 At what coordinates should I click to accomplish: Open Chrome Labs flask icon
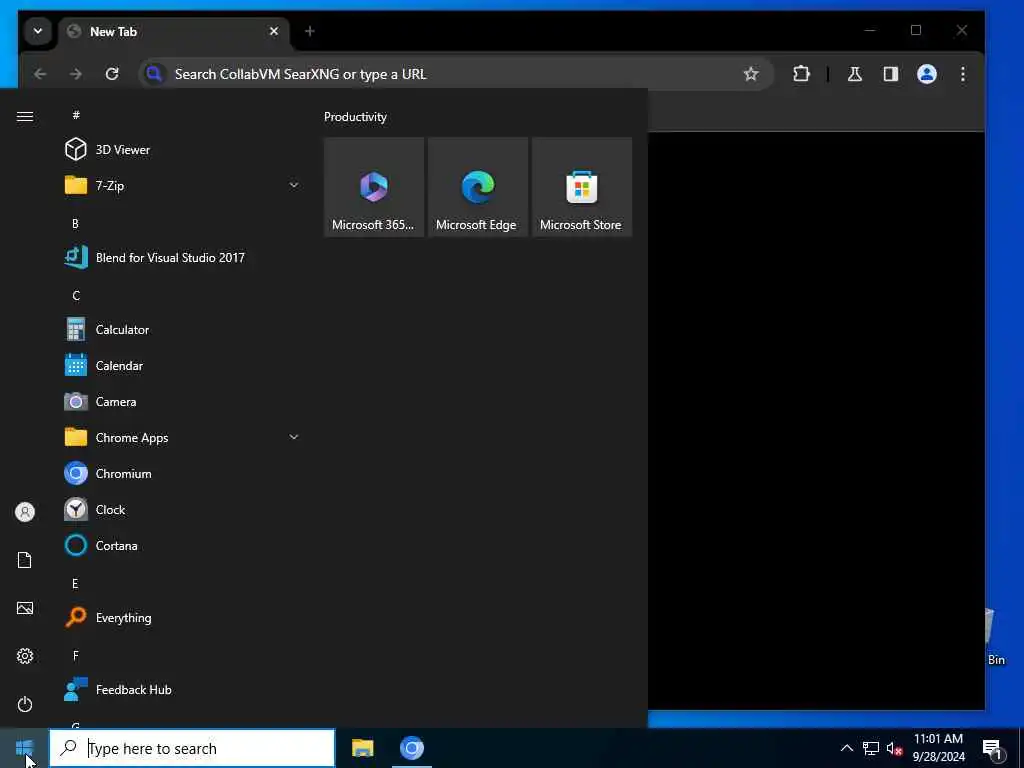[x=855, y=74]
